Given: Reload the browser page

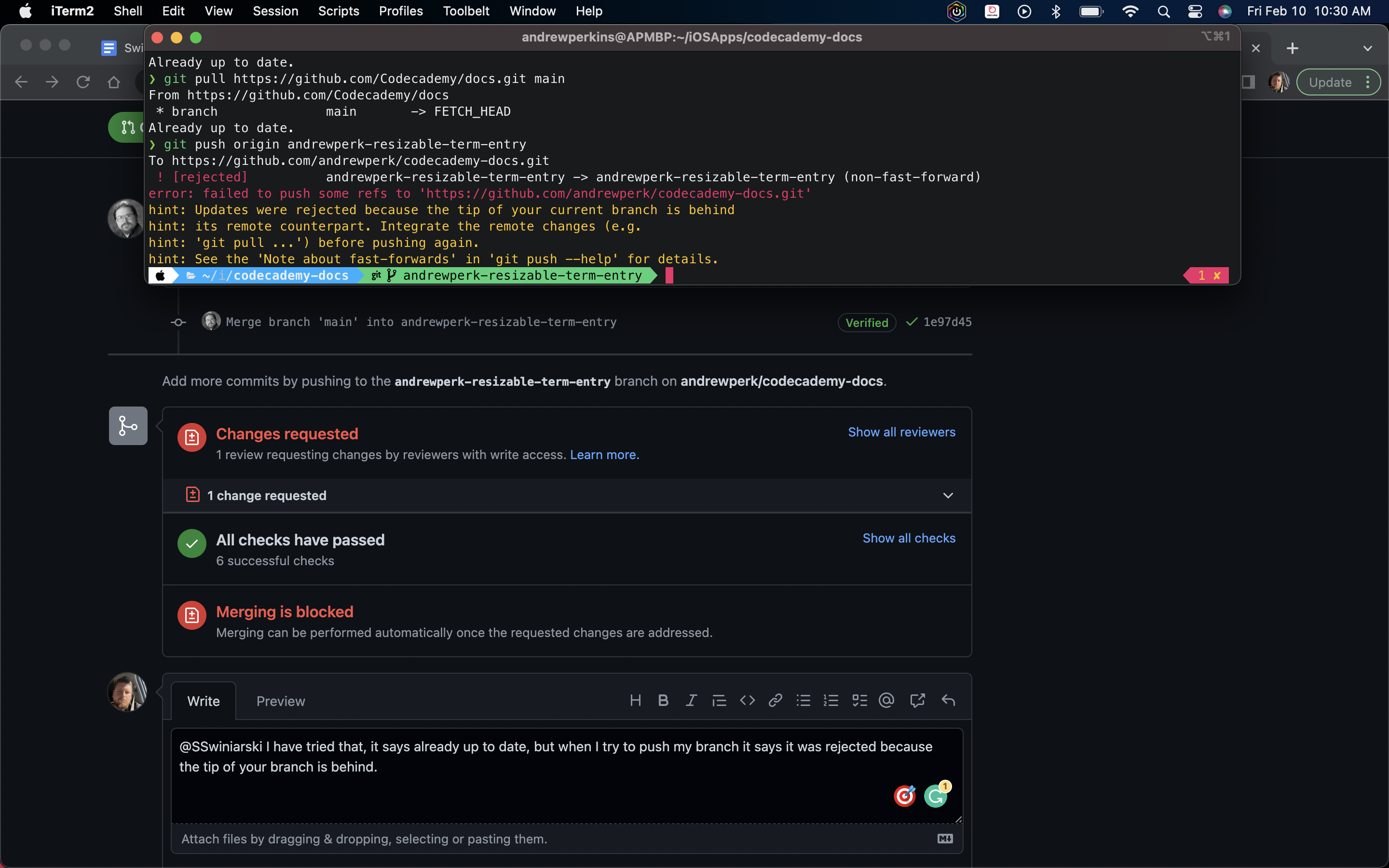Looking at the screenshot, I should (x=83, y=82).
